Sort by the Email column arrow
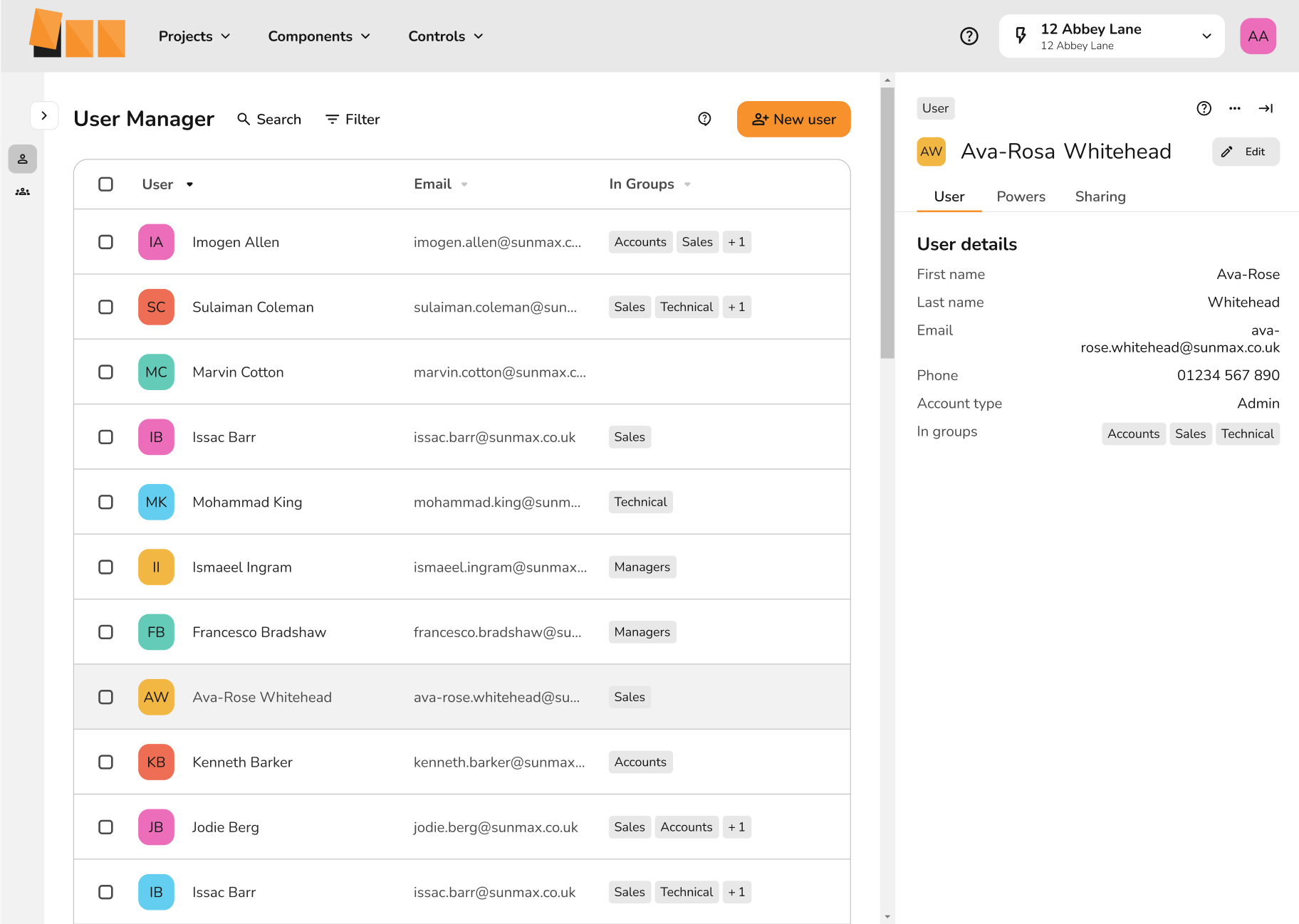The width and height of the screenshot is (1299, 924). [464, 184]
